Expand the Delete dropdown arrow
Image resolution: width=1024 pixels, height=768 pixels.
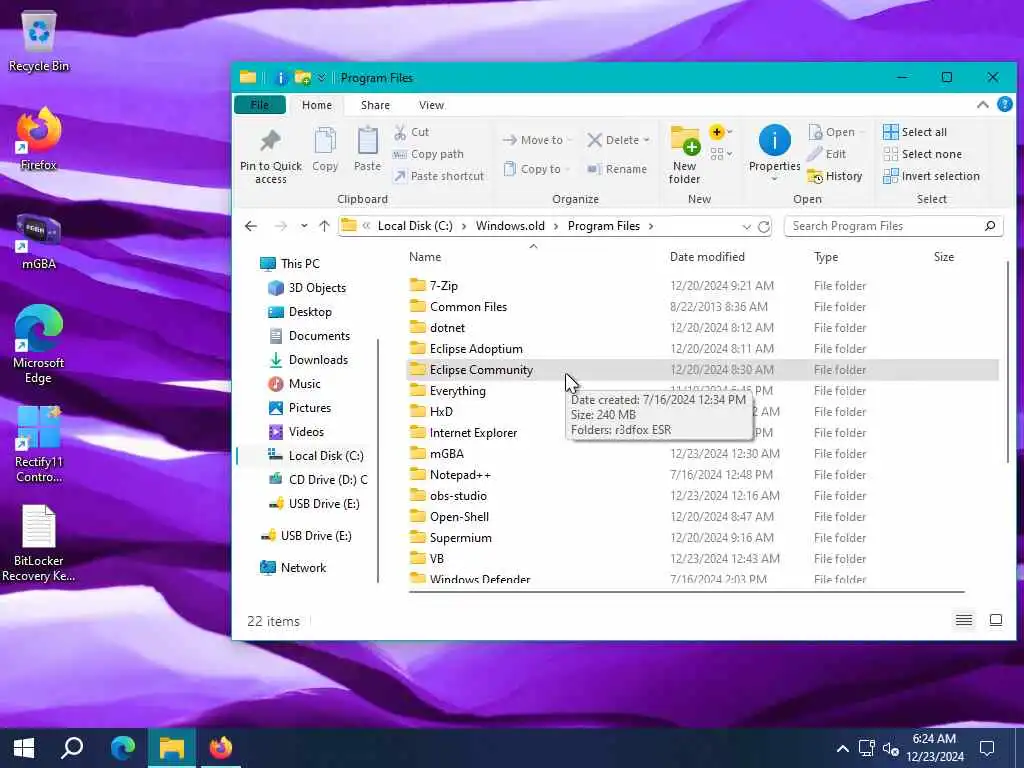click(647, 140)
